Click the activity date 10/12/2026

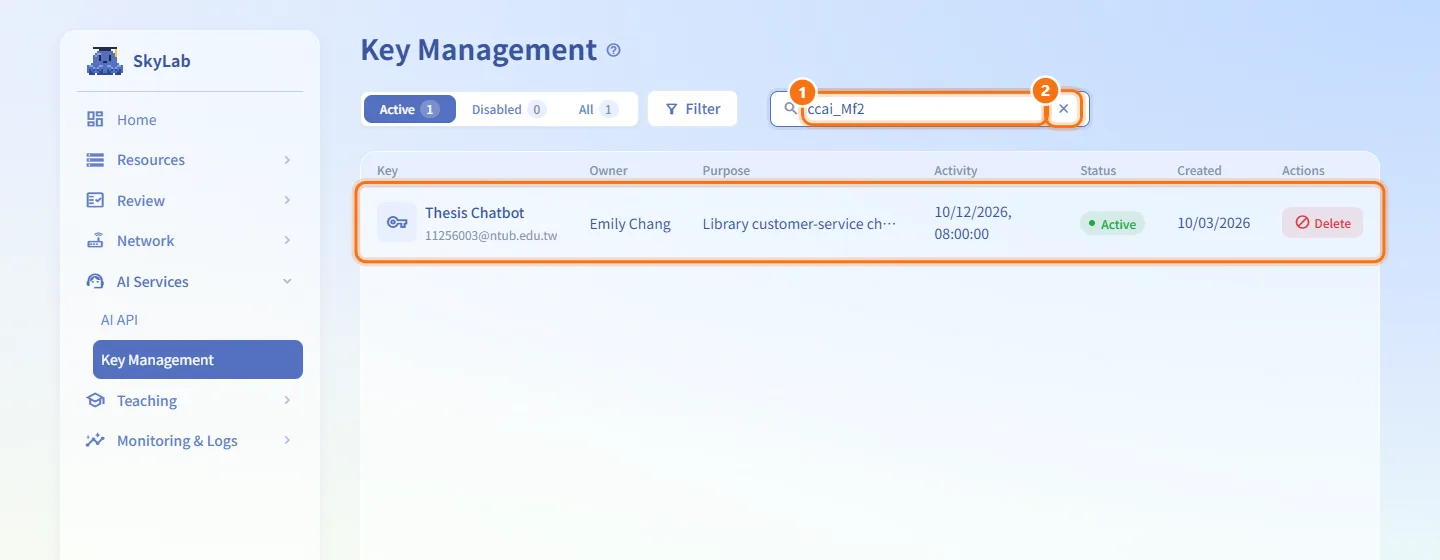pyautogui.click(x=973, y=213)
